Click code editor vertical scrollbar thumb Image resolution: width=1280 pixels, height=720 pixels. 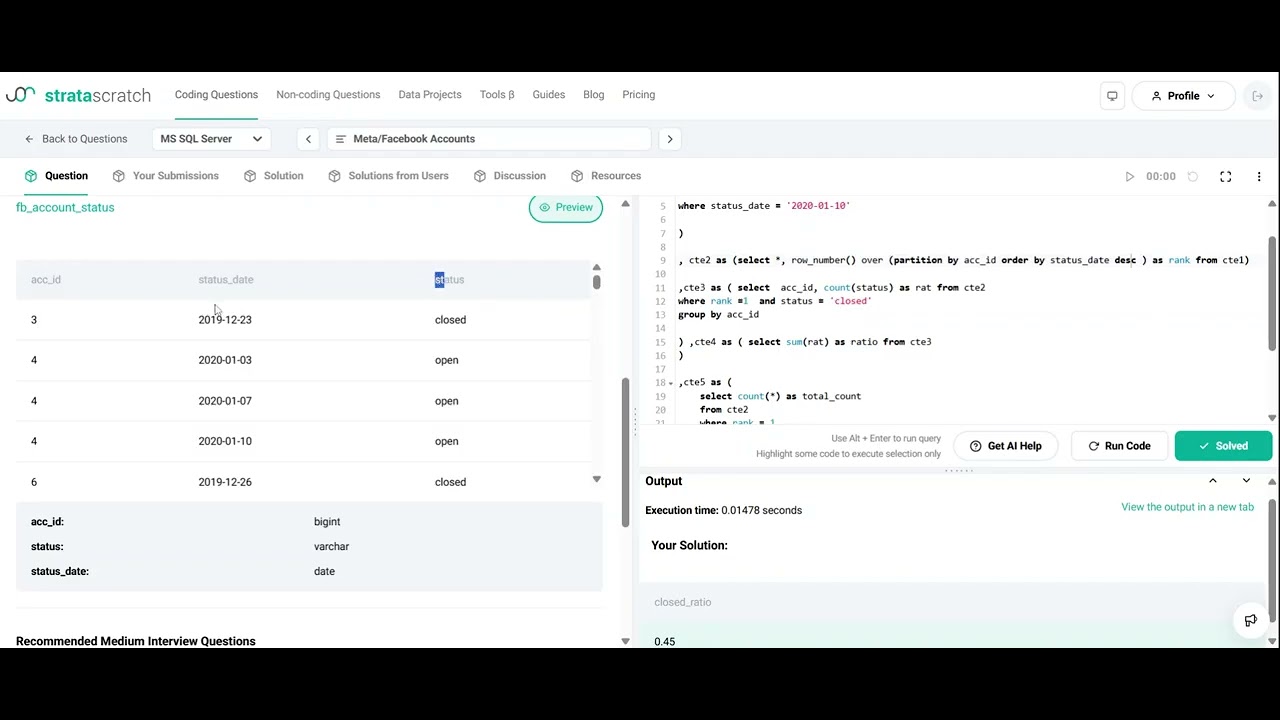[x=1272, y=295]
